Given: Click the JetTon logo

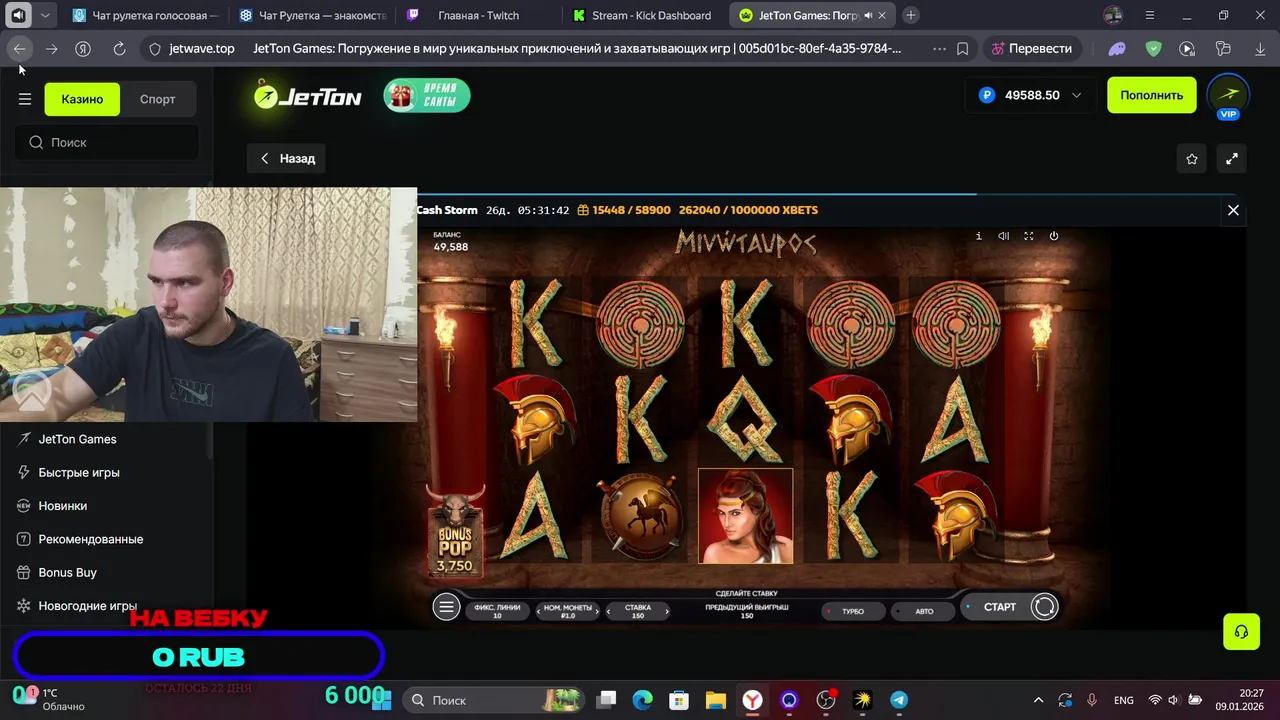Looking at the screenshot, I should click(307, 96).
